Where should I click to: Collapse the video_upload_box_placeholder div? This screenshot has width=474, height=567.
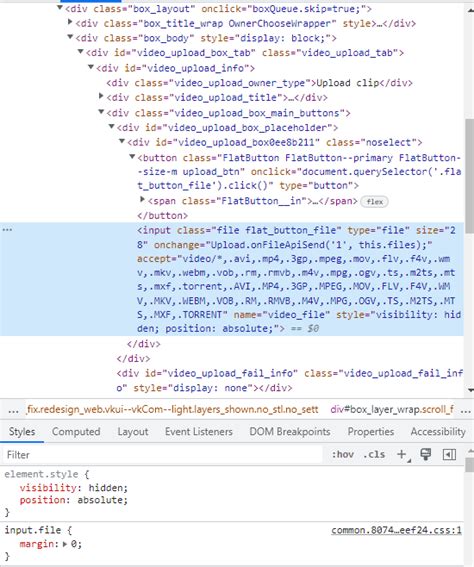tap(112, 127)
